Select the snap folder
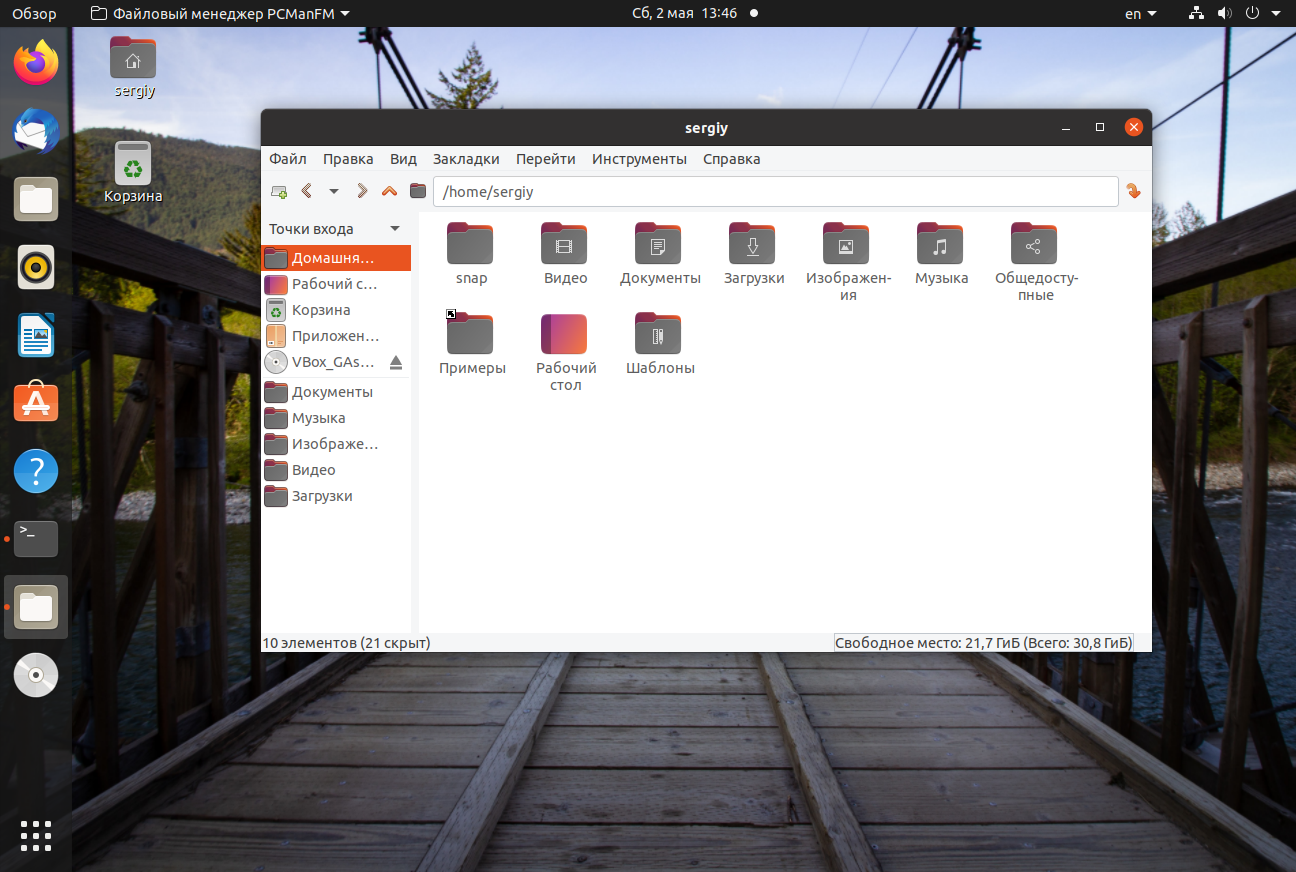Image resolution: width=1296 pixels, height=872 pixels. pos(471,254)
